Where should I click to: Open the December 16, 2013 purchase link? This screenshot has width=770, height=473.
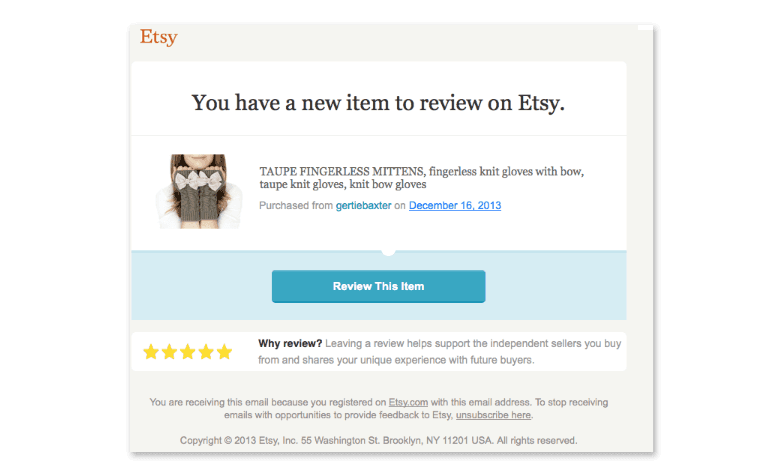[455, 206]
